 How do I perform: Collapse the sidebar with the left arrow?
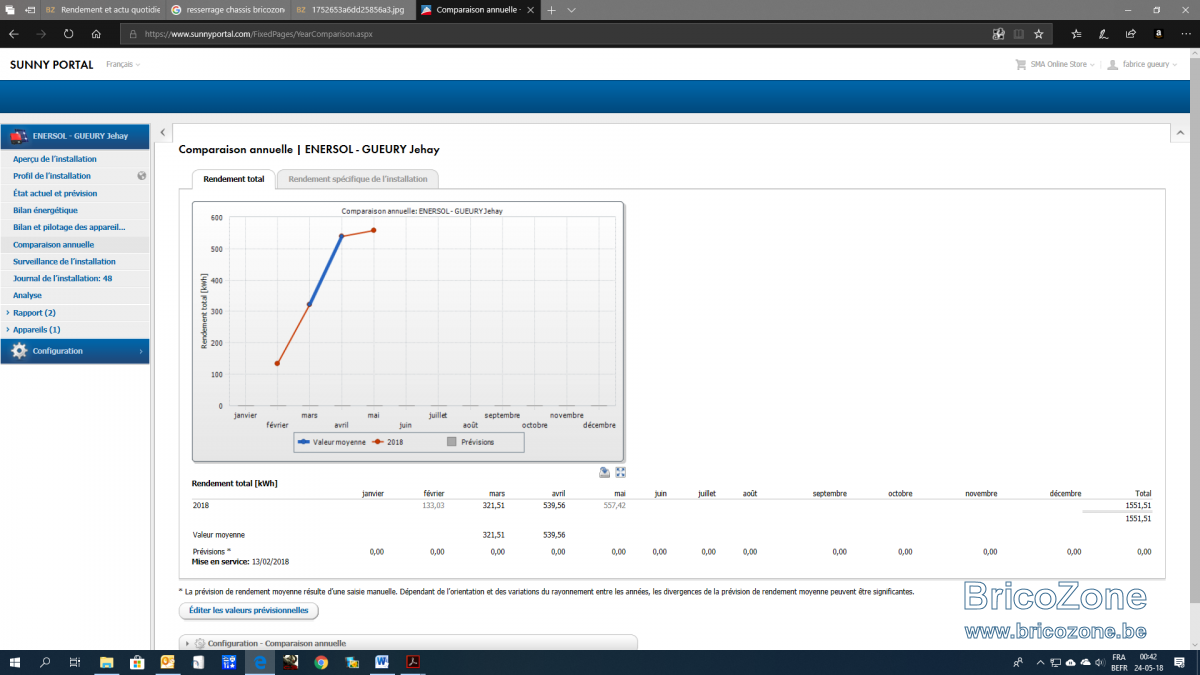(x=162, y=132)
